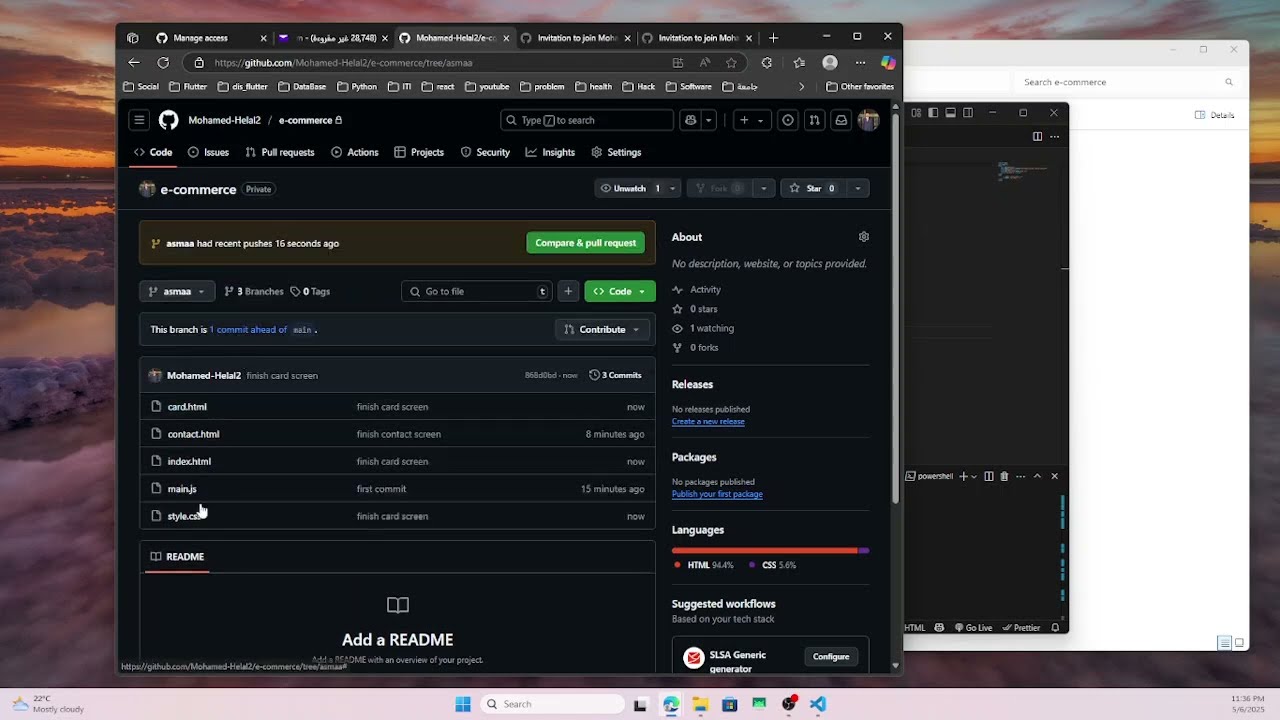This screenshot has width=1280, height=720.
Task: Open the asmaa branch selector dropdown
Action: click(x=177, y=291)
